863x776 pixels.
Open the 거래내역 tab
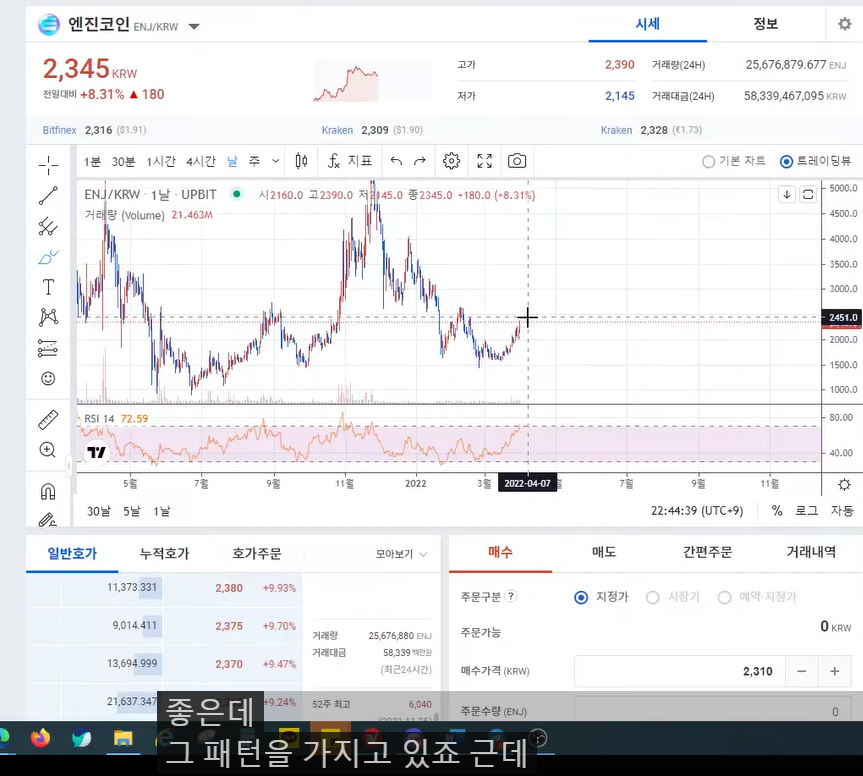coord(811,553)
